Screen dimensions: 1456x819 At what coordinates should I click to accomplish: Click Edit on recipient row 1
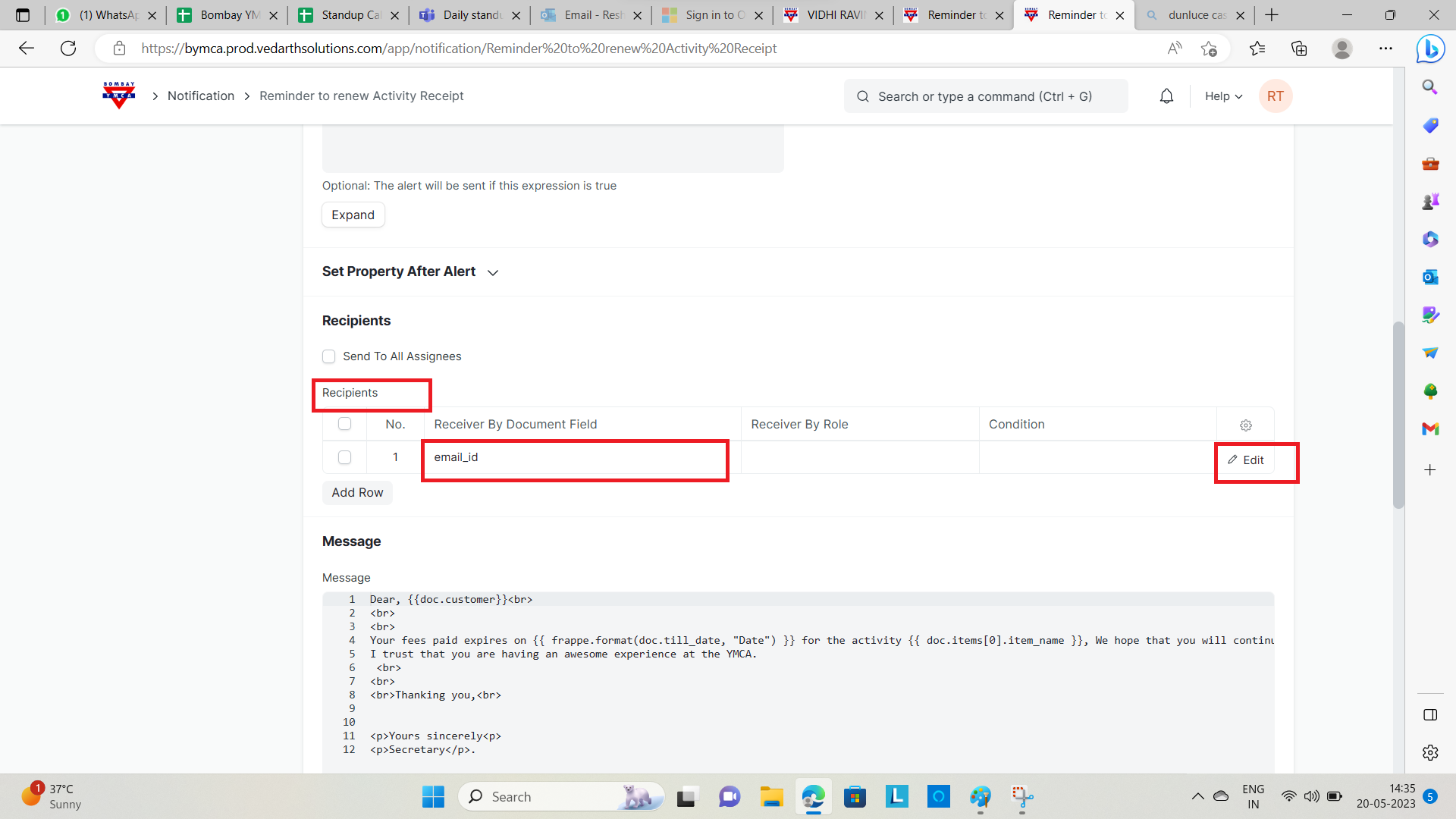pyautogui.click(x=1246, y=460)
